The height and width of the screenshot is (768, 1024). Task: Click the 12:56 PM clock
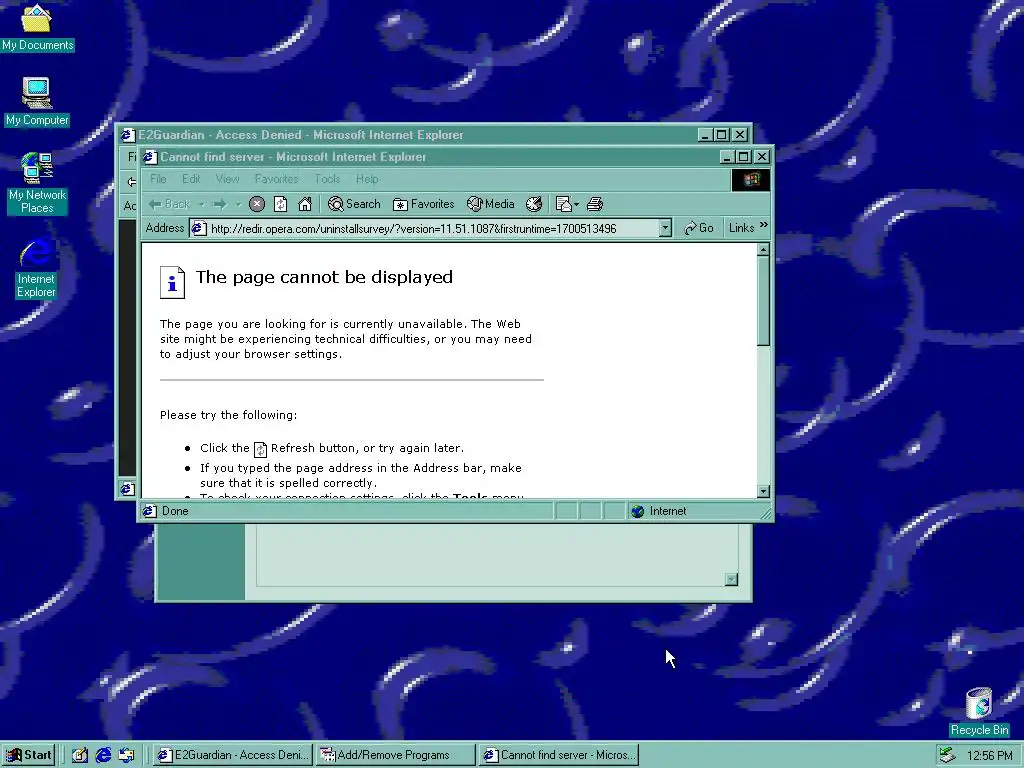coord(989,756)
